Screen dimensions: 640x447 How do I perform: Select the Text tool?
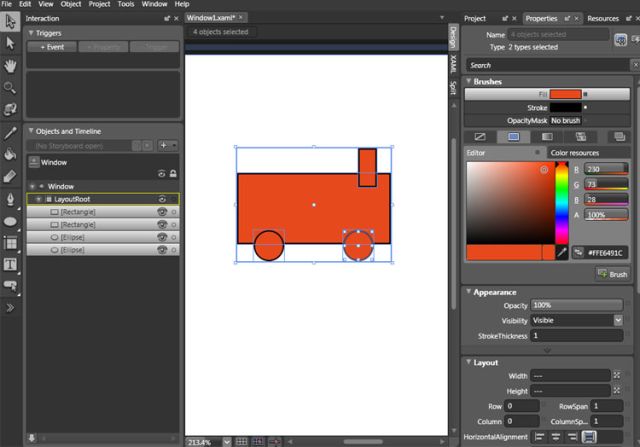tap(10, 264)
